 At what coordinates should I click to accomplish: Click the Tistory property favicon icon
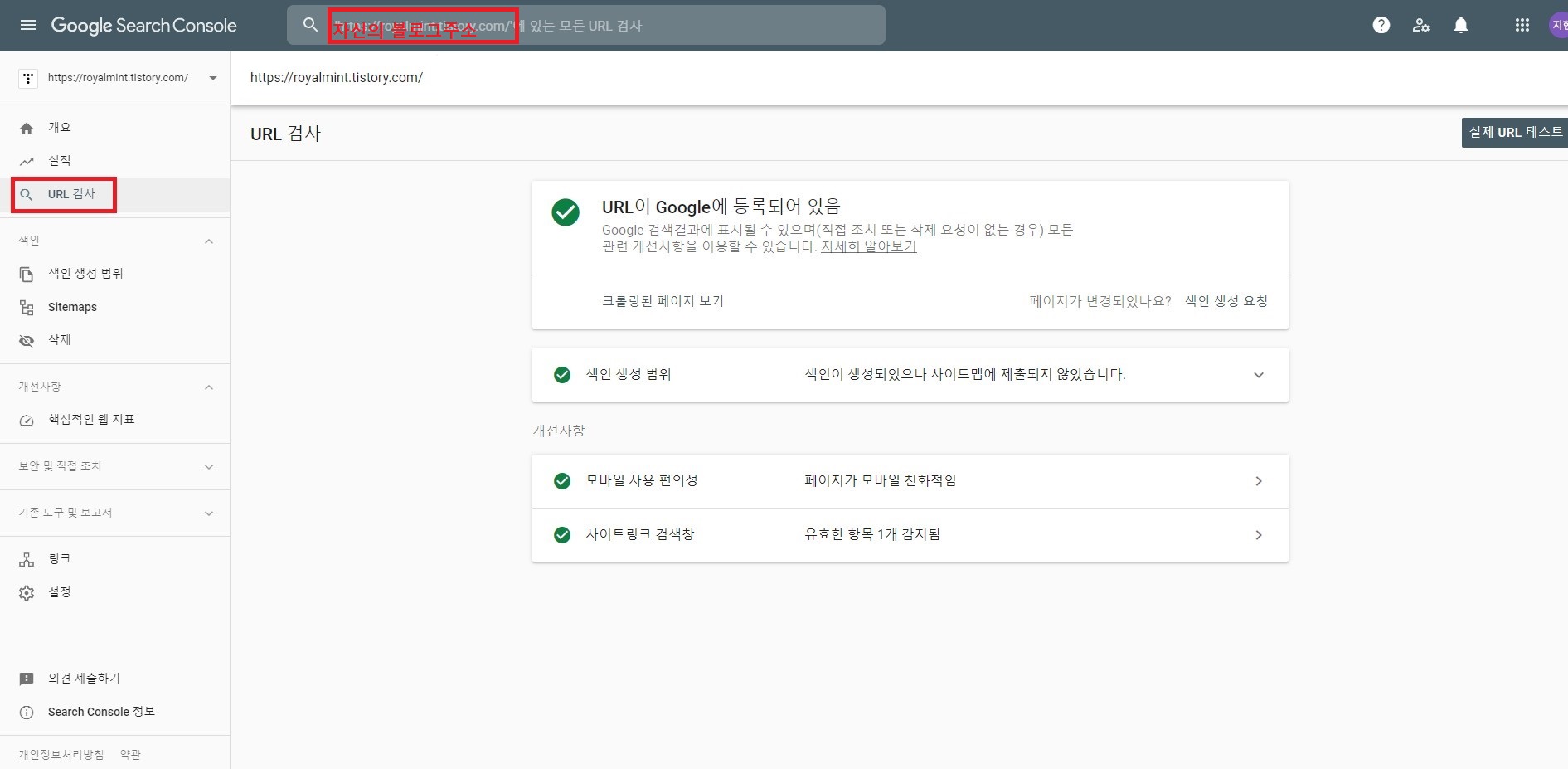click(x=28, y=78)
